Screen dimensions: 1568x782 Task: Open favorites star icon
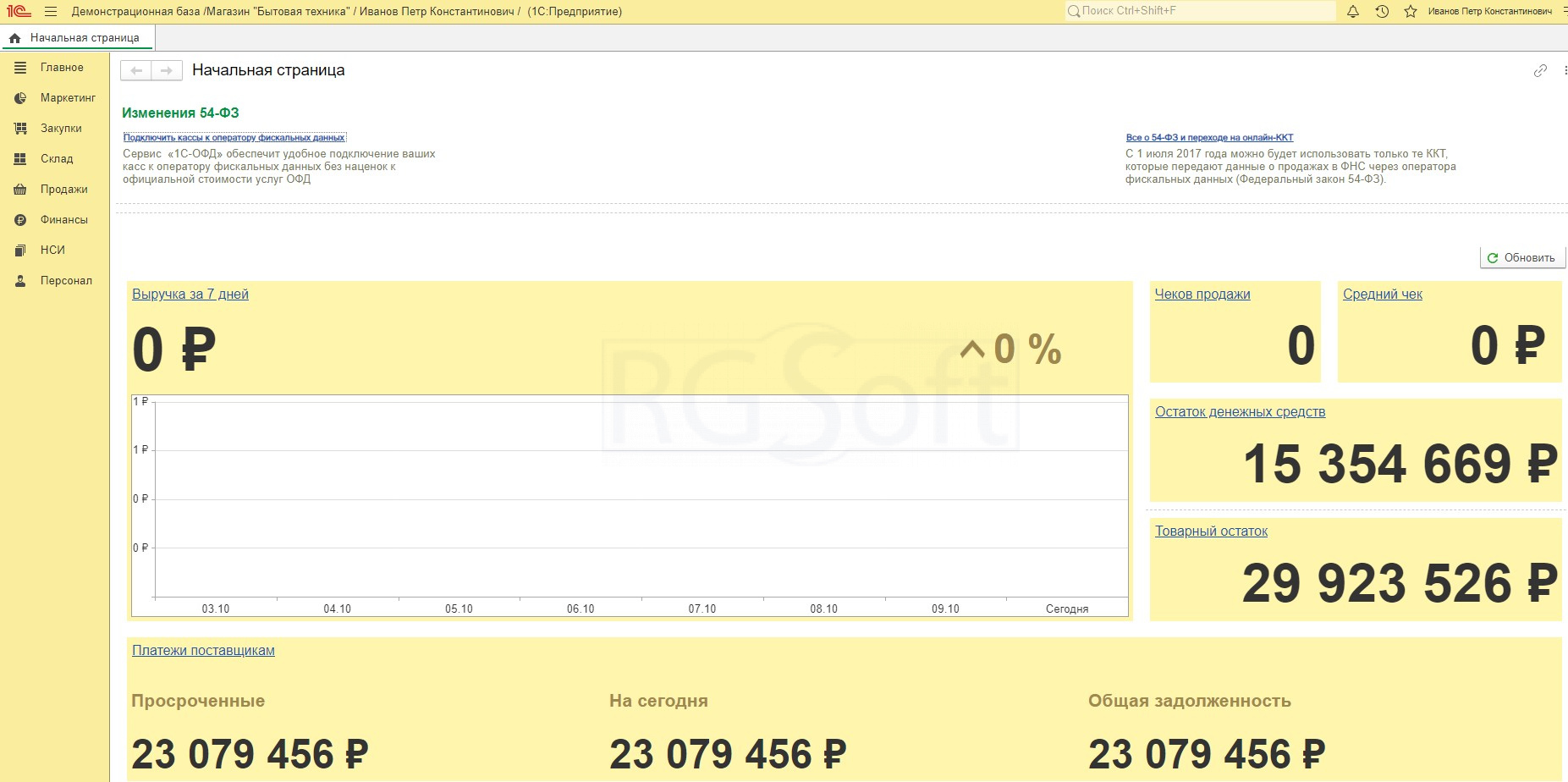1411,11
